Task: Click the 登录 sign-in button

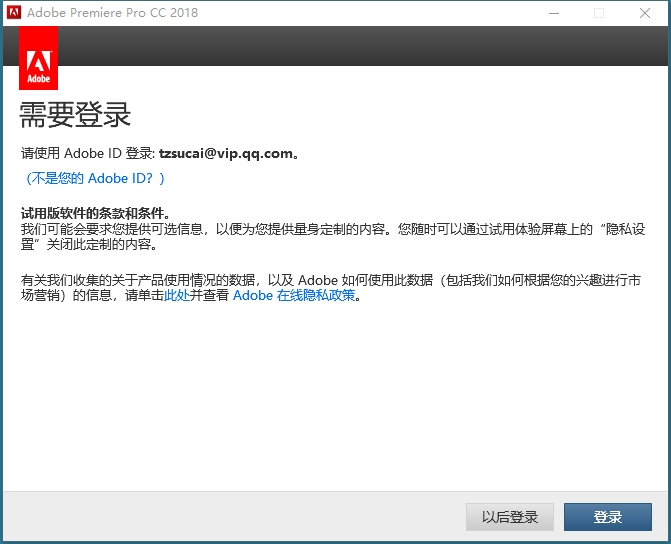Action: point(608,517)
